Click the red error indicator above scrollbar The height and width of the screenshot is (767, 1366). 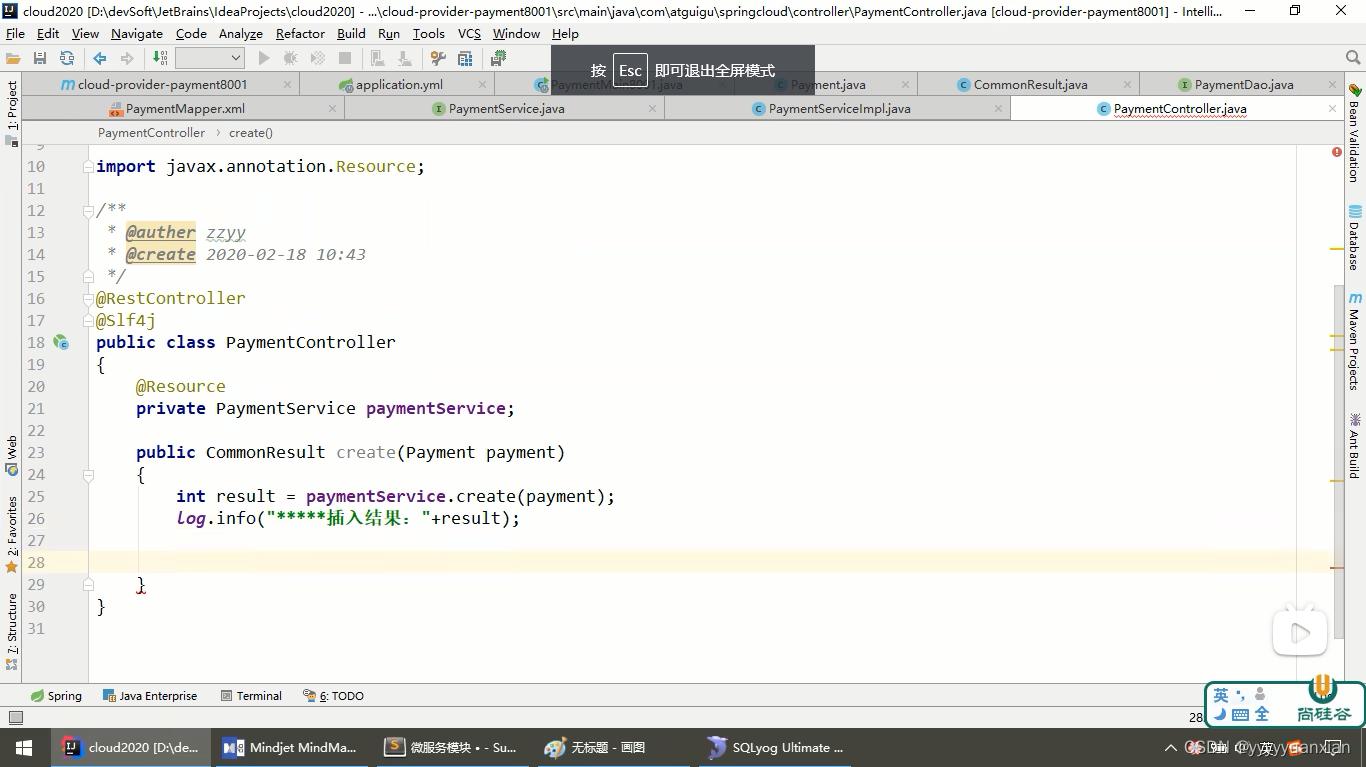pyautogui.click(x=1337, y=152)
